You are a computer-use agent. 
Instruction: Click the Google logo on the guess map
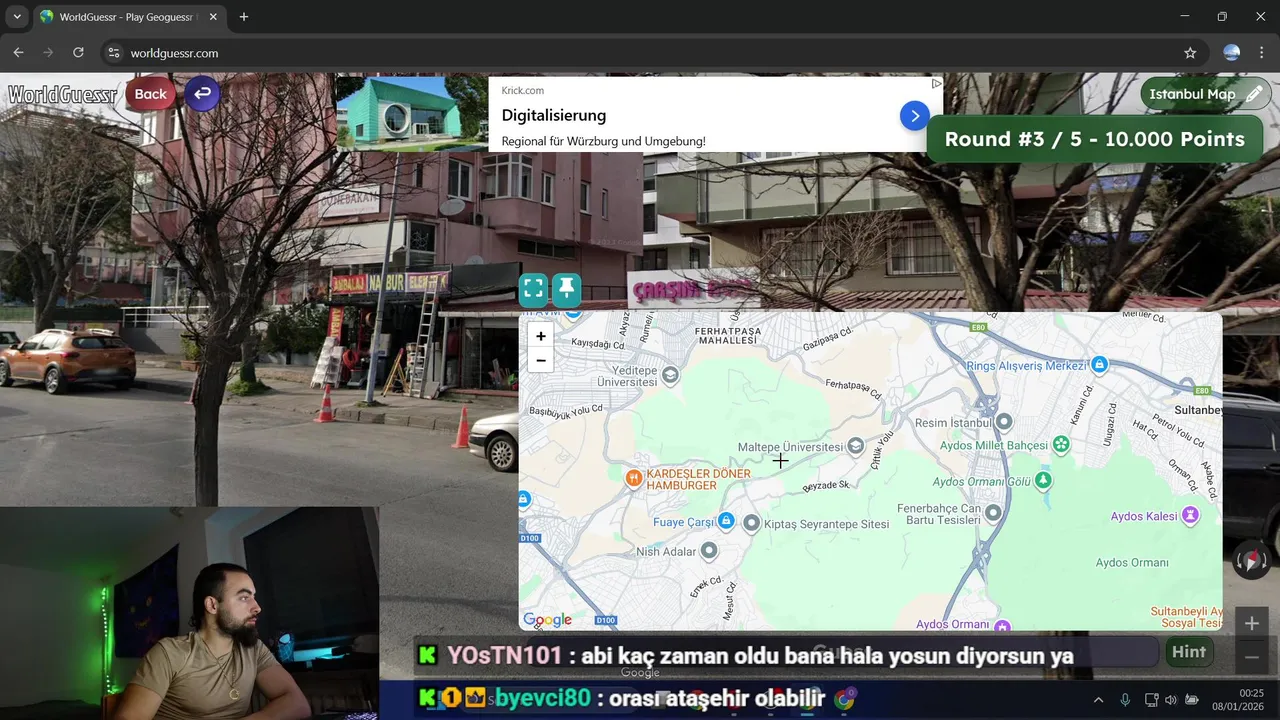(x=547, y=620)
